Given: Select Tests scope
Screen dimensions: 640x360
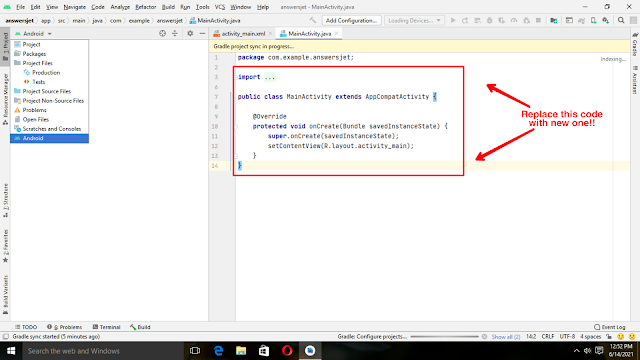Looking at the screenshot, I should 49,82.
